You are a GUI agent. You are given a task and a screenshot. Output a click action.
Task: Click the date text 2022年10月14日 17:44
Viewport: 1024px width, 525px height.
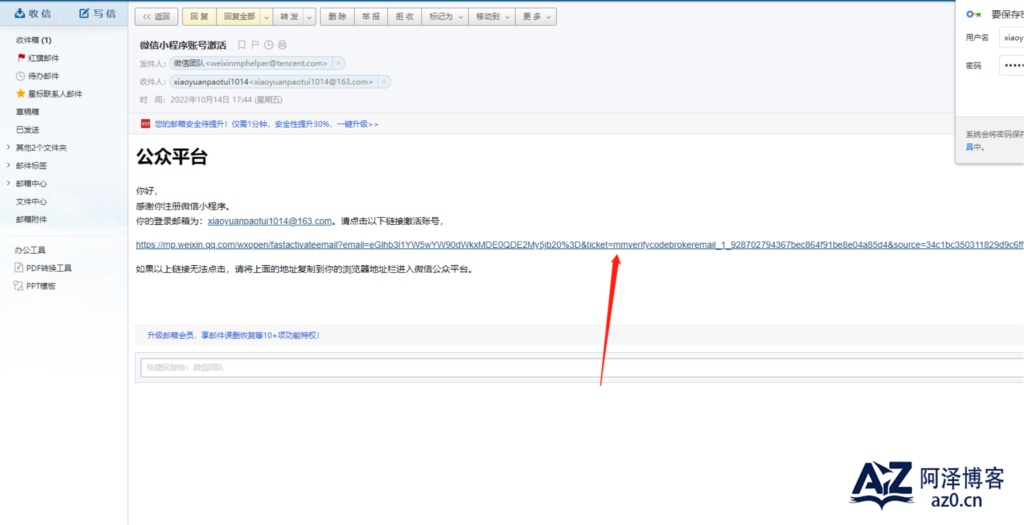[x=210, y=100]
